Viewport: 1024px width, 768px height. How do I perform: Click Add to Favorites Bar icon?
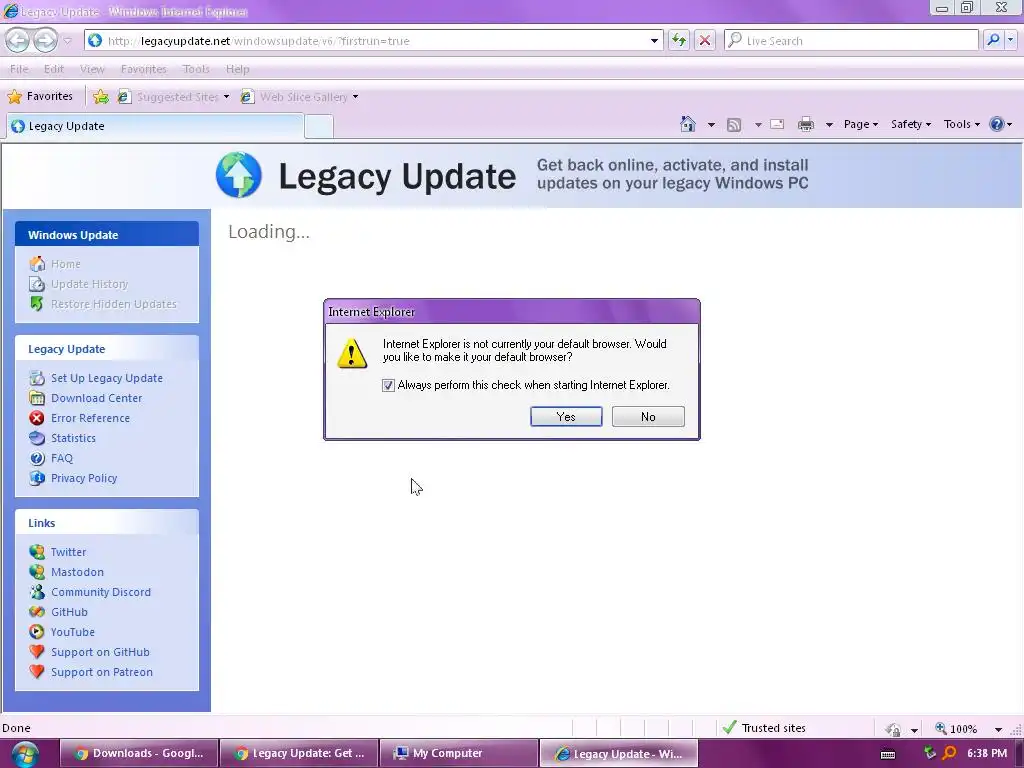click(101, 97)
